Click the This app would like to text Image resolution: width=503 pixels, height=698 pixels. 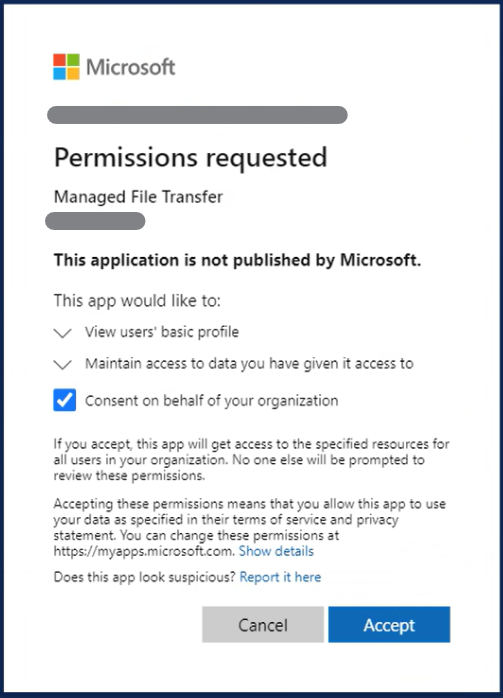tap(137, 301)
